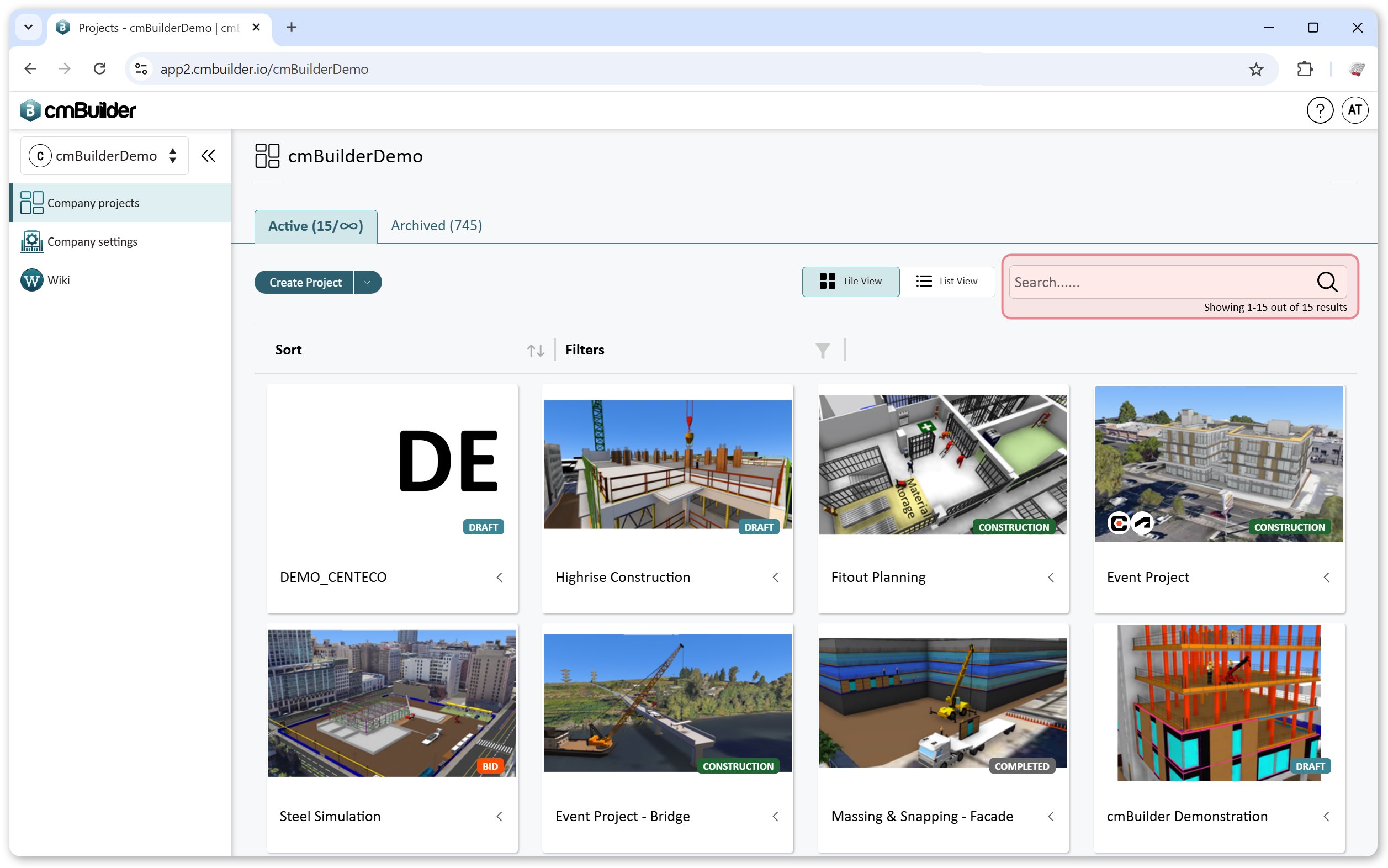Go back in browser history
This screenshot has width=1388, height=868.
tap(30, 69)
